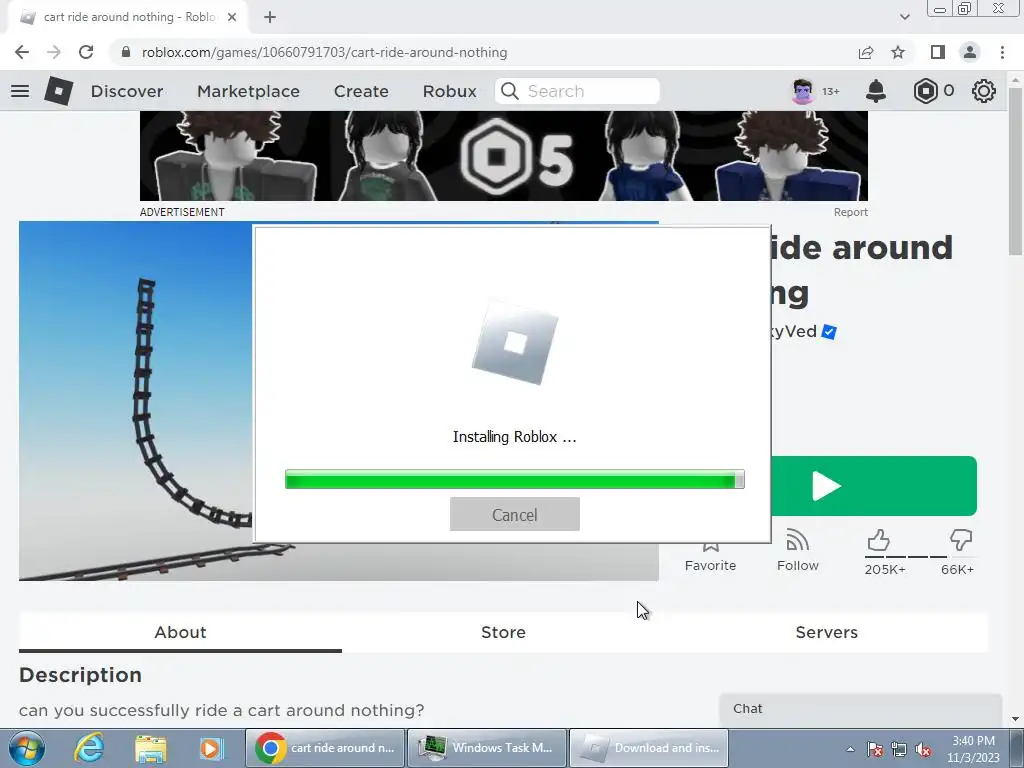The height and width of the screenshot is (768, 1024).
Task: Switch to Download and install taskbar item
Action: pyautogui.click(x=649, y=748)
